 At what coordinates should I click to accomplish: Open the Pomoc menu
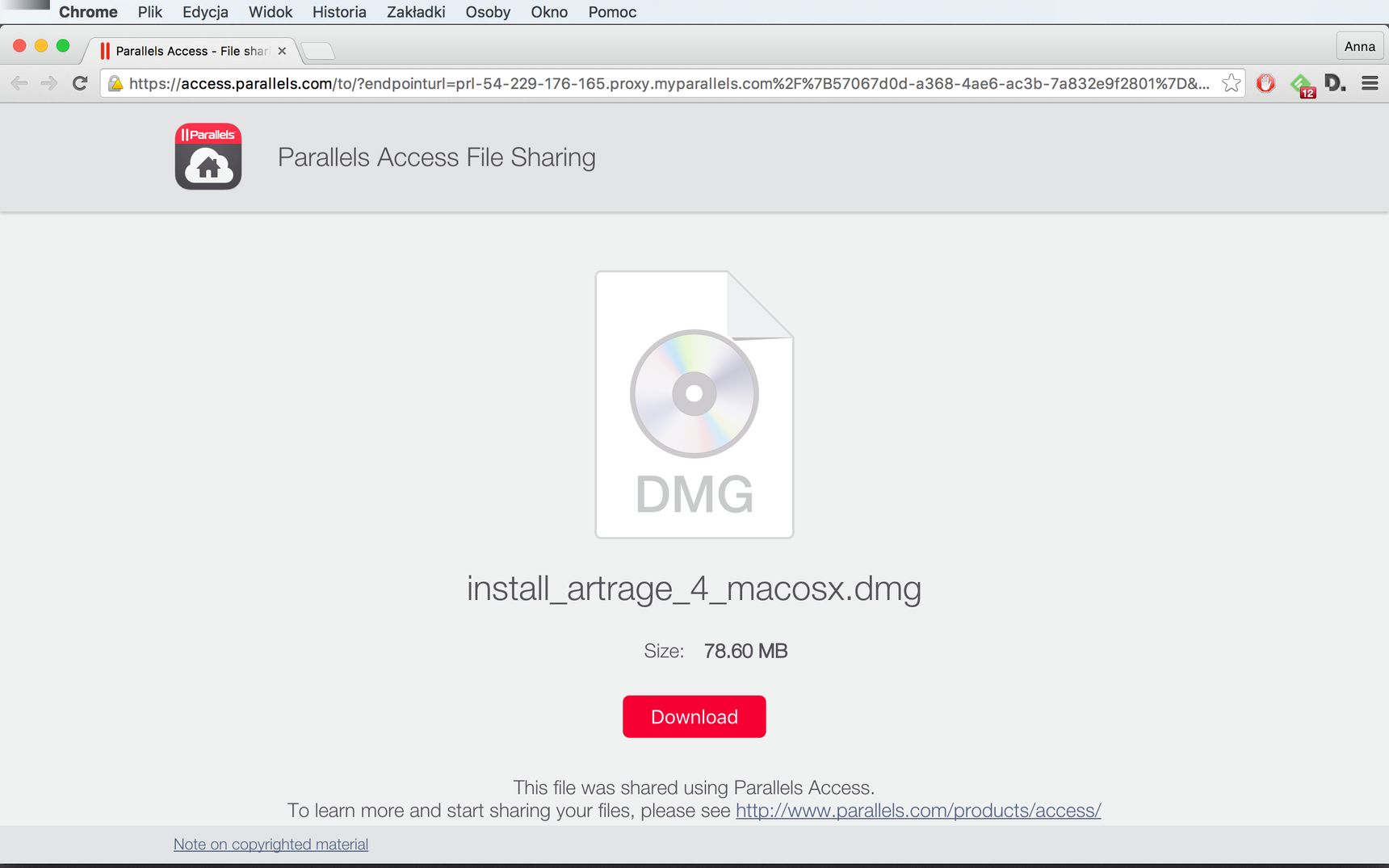point(612,12)
